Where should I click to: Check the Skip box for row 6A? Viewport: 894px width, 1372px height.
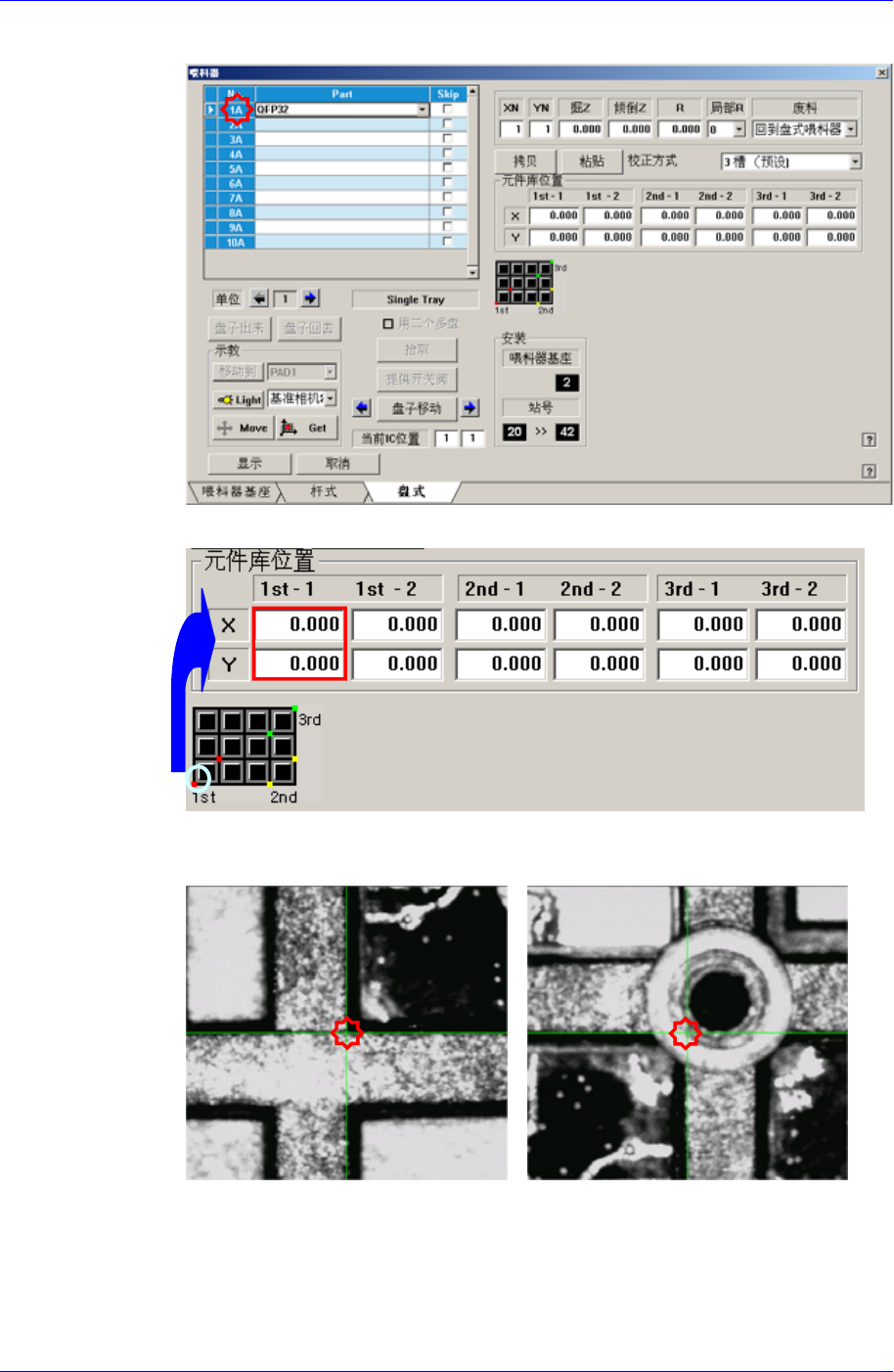(448, 183)
